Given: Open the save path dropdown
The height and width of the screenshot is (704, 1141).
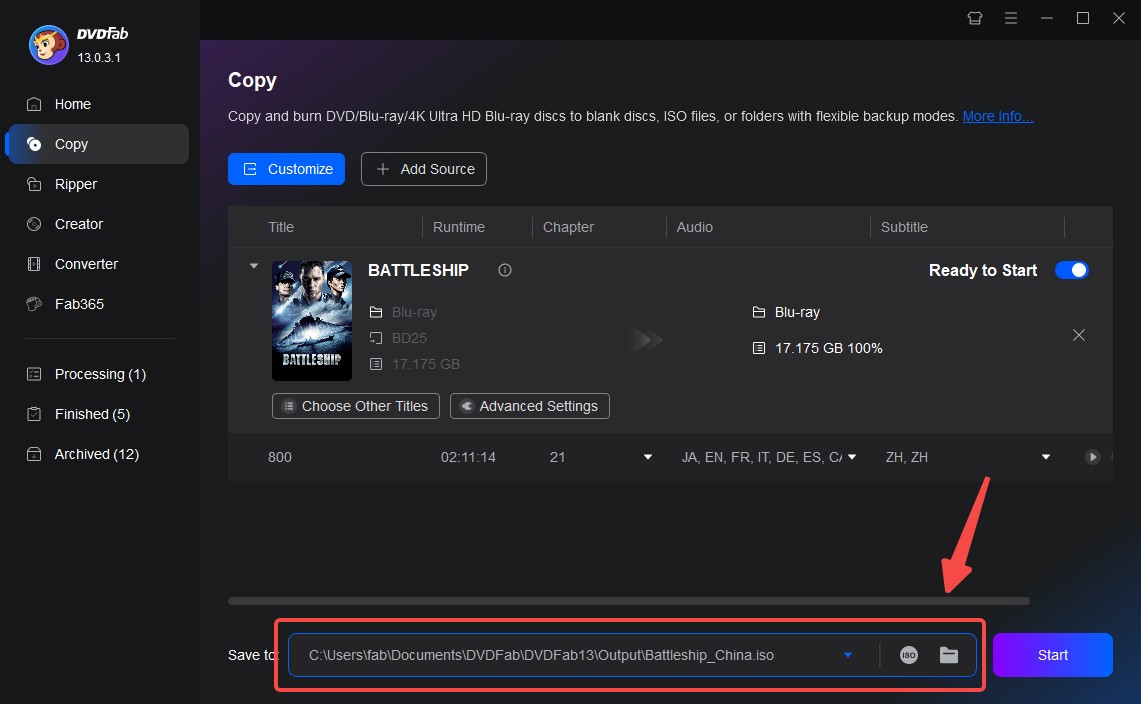Looking at the screenshot, I should 847,655.
